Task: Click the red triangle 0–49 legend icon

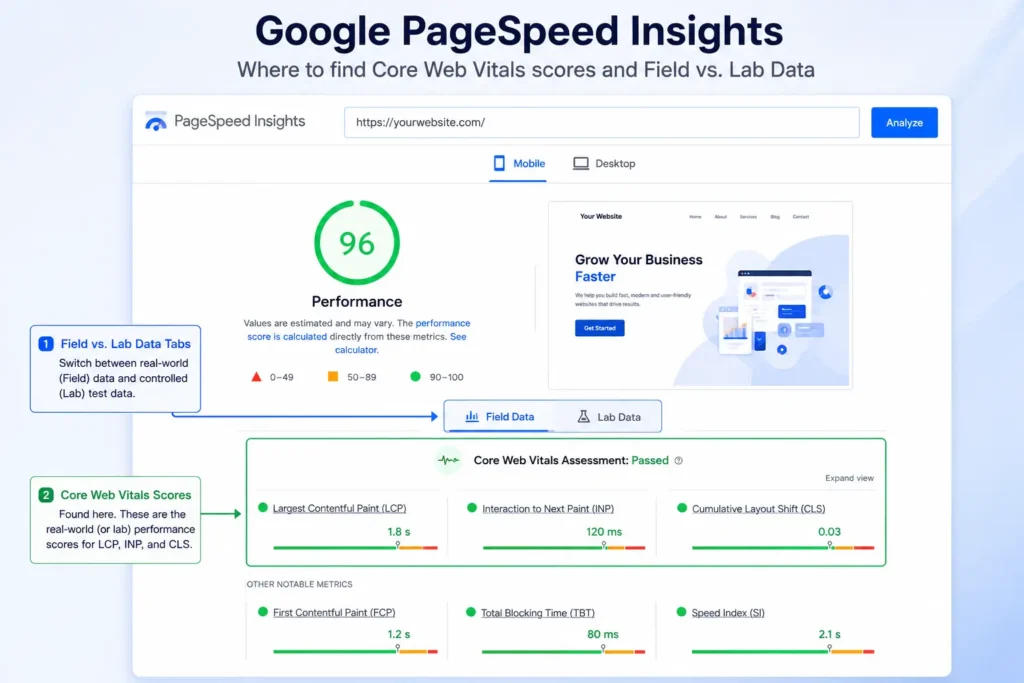Action: 256,377
